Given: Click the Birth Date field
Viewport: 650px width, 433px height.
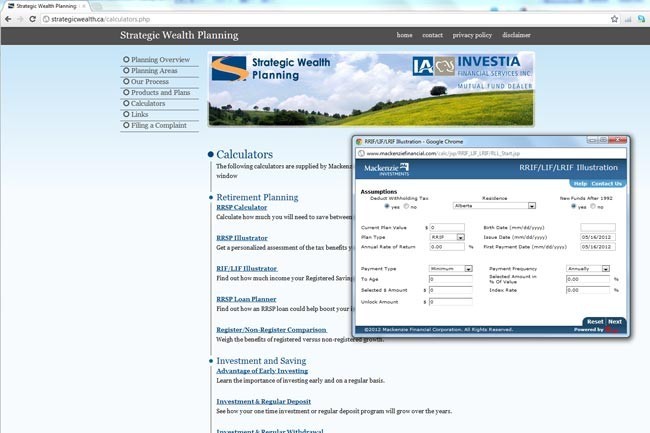Looking at the screenshot, I should (598, 227).
